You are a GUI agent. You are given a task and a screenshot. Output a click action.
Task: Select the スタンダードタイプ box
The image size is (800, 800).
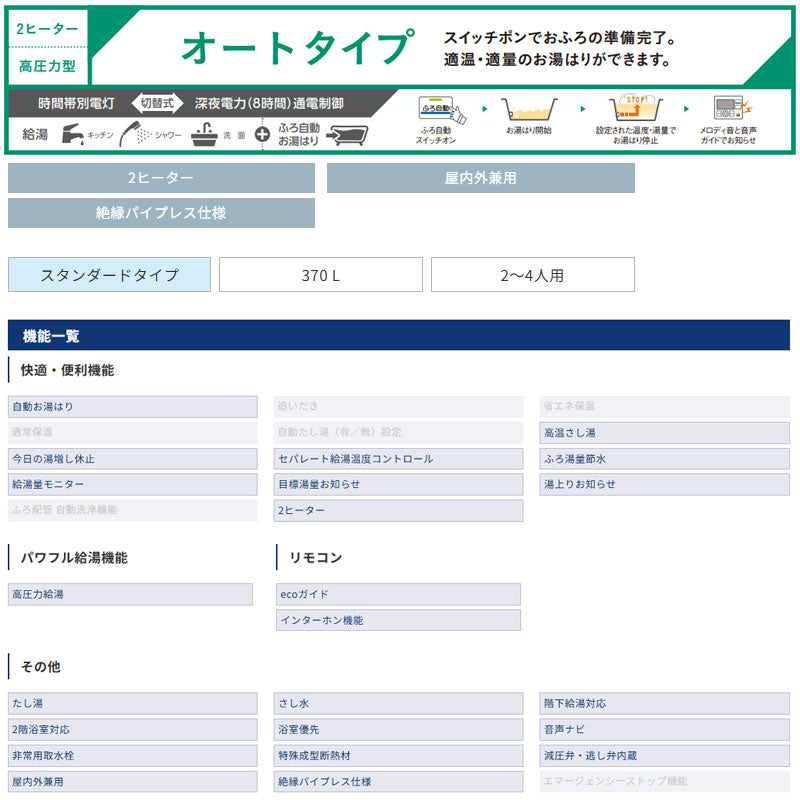[109, 275]
